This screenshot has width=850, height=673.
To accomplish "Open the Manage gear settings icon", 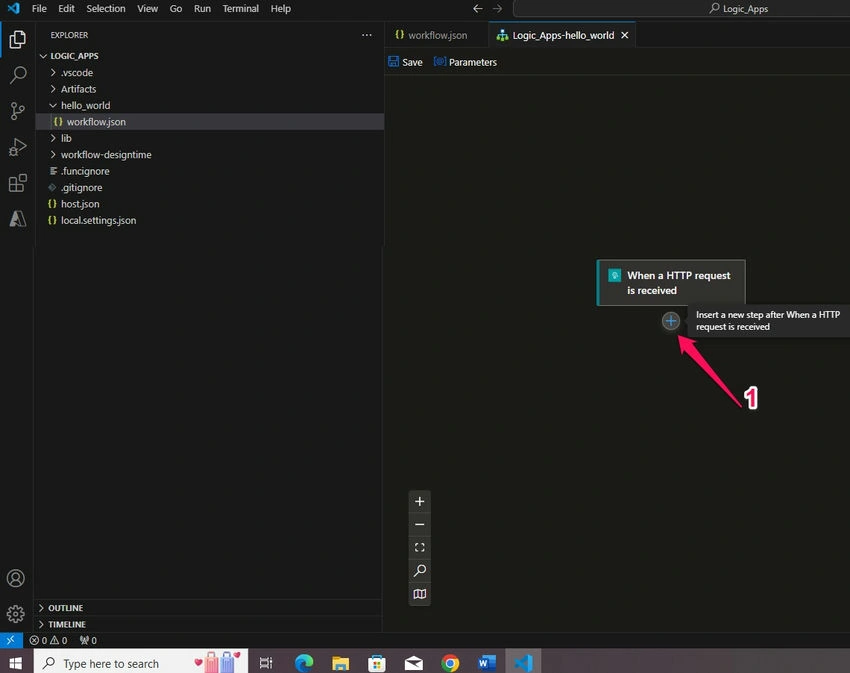I will [x=16, y=614].
